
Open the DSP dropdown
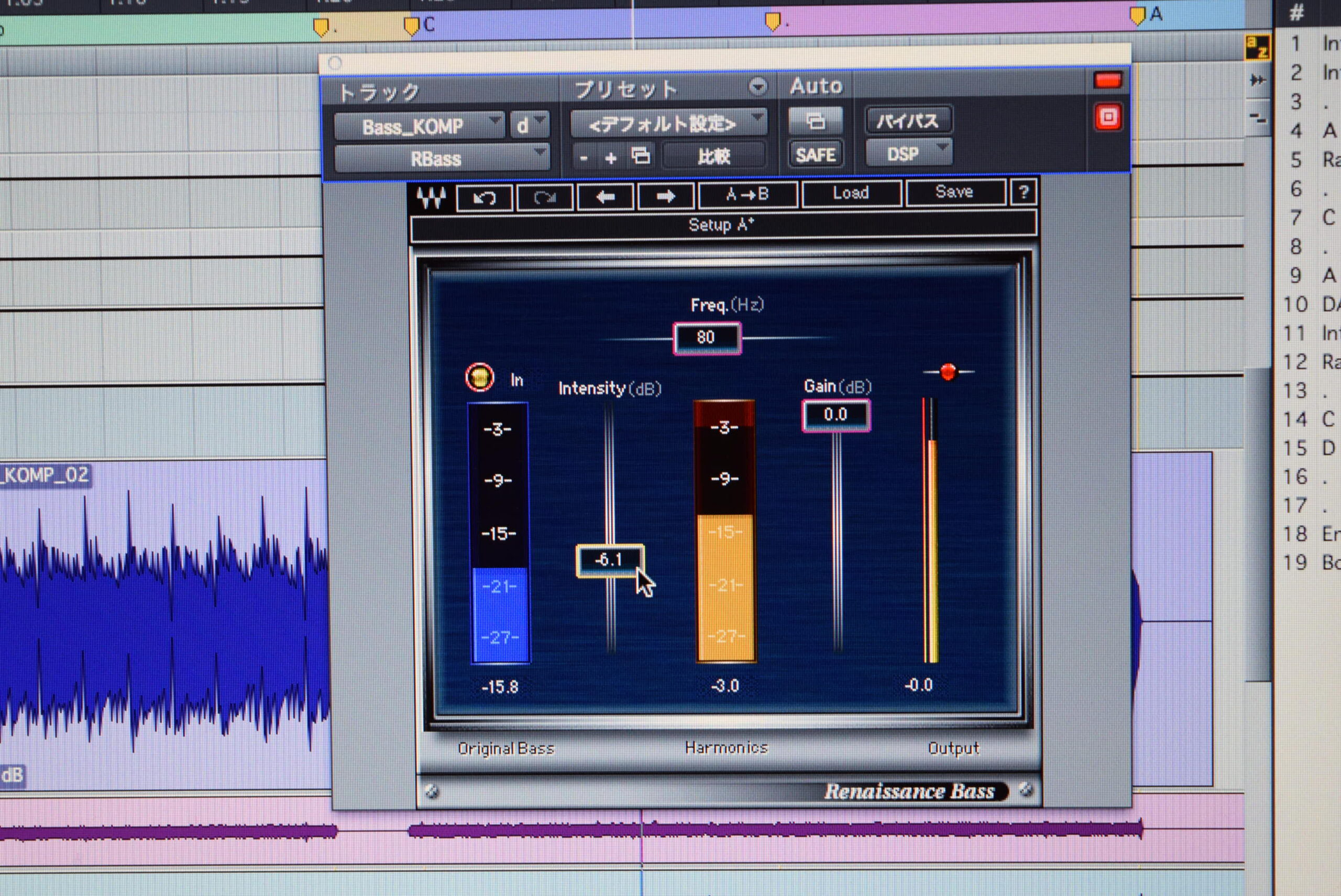click(908, 153)
